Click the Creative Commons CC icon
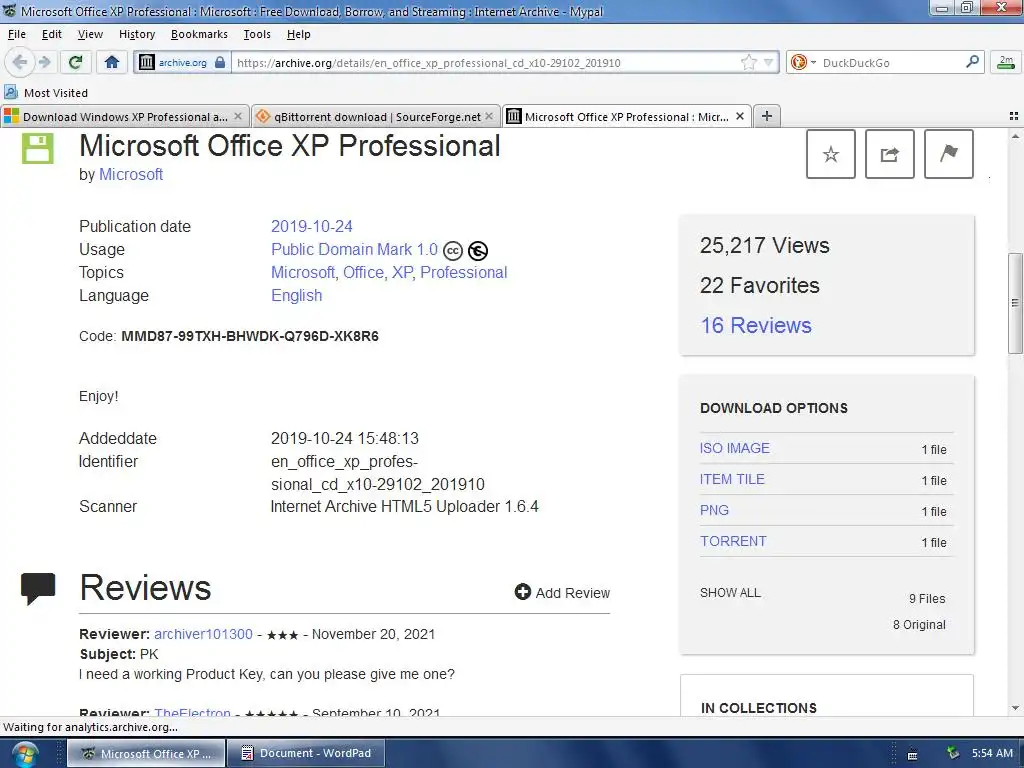The width and height of the screenshot is (1024, 768). click(453, 251)
